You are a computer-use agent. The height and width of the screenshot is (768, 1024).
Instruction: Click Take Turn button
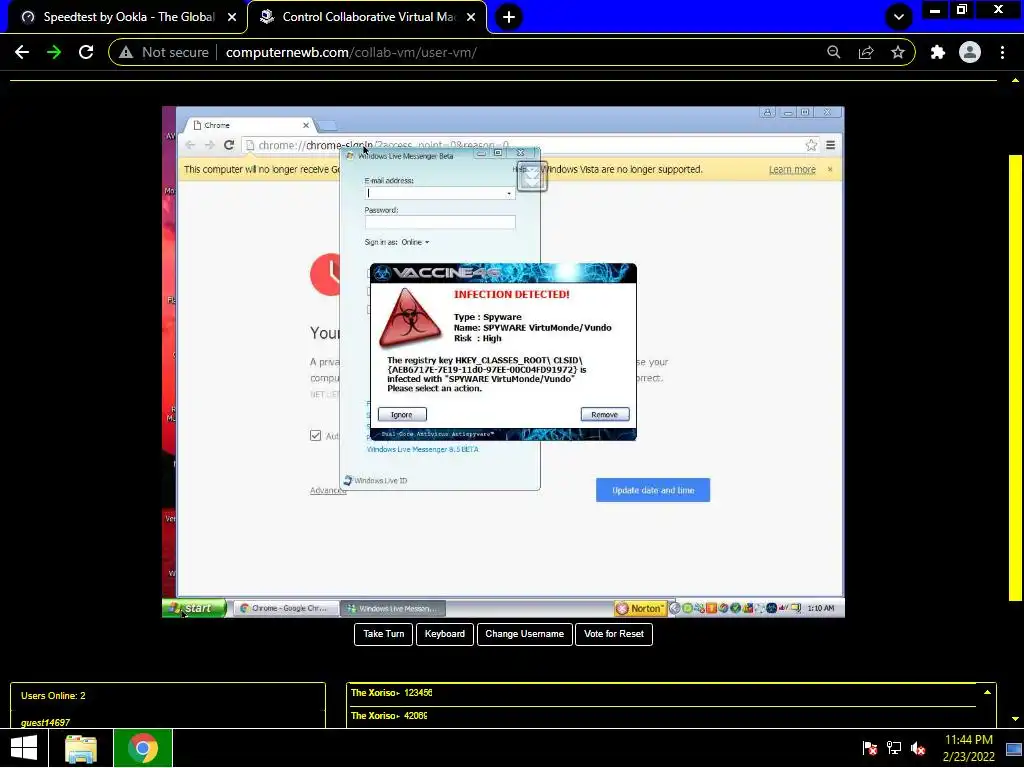click(383, 634)
